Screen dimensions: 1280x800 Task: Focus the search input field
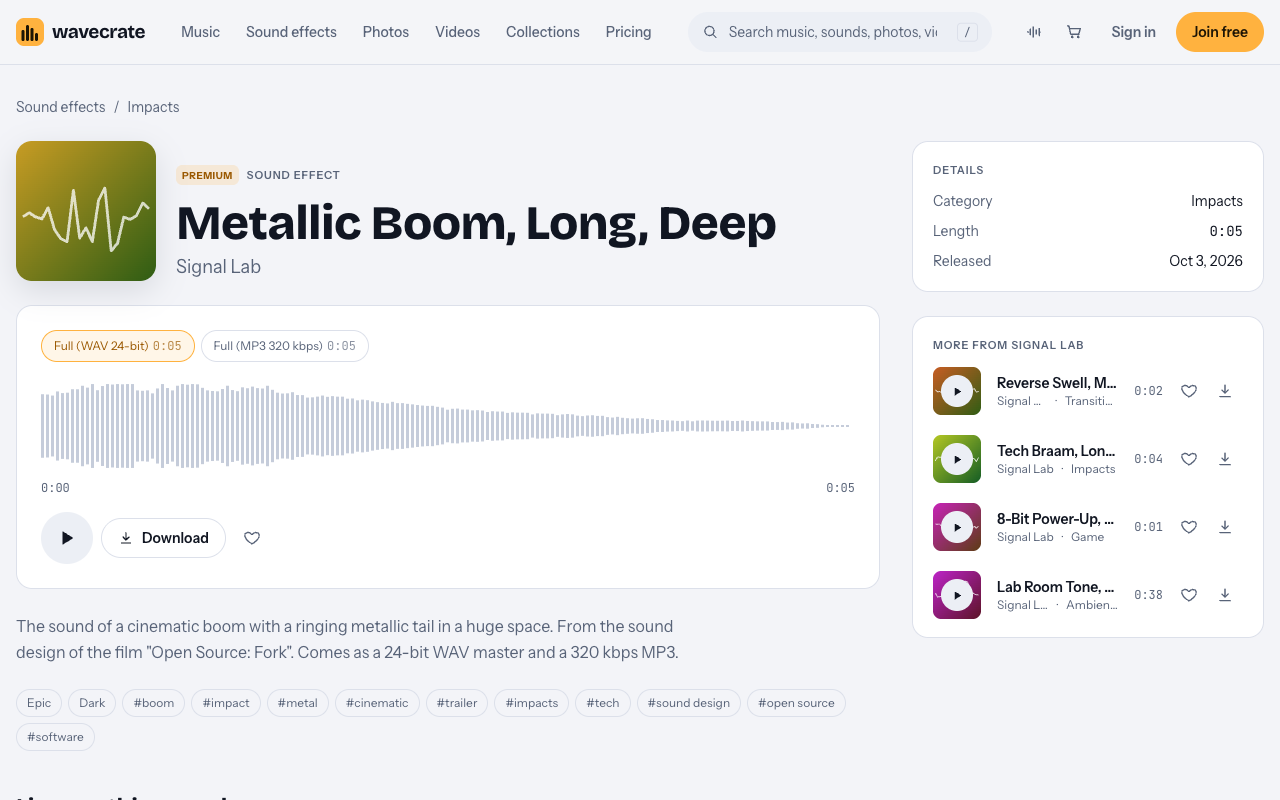[833, 32]
